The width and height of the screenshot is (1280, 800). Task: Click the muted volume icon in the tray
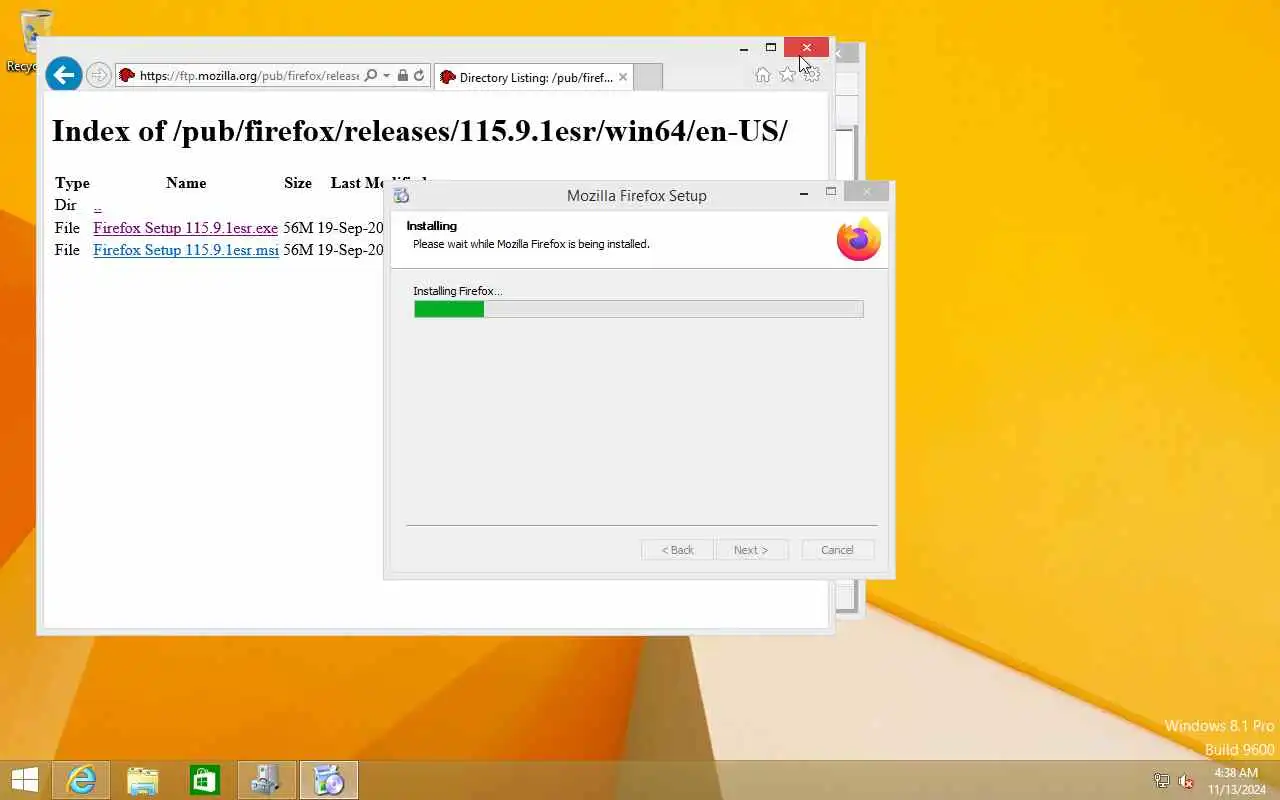click(1187, 781)
